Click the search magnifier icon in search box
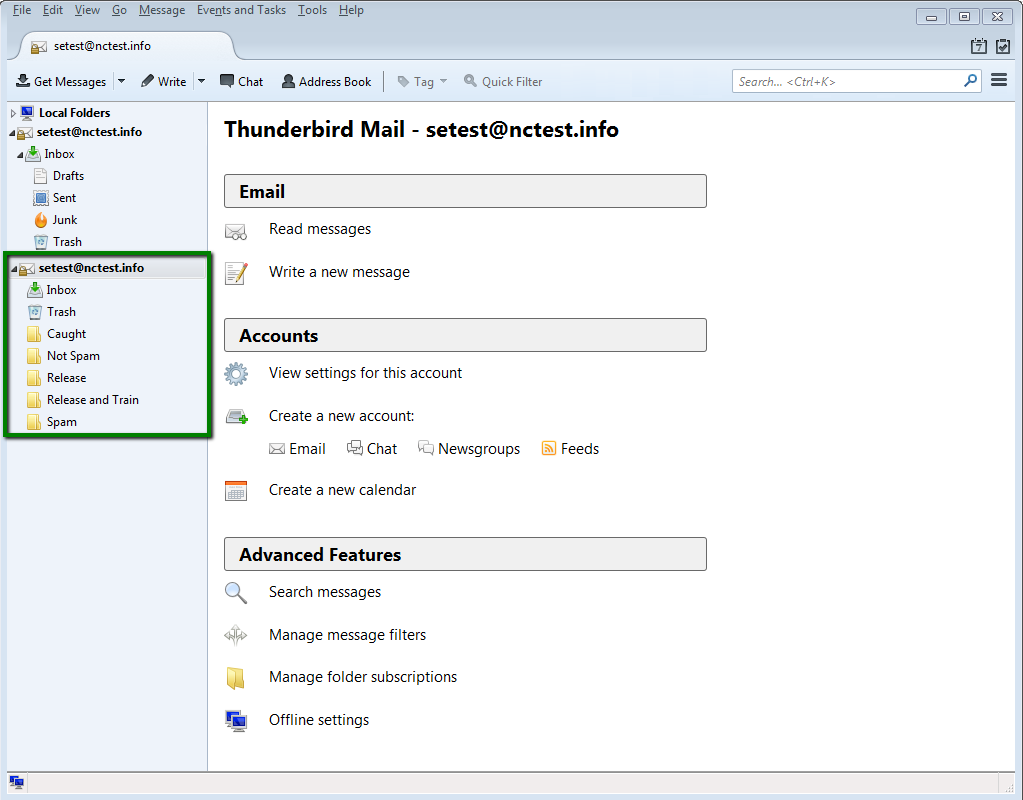The width and height of the screenshot is (1023, 800). tap(970, 81)
